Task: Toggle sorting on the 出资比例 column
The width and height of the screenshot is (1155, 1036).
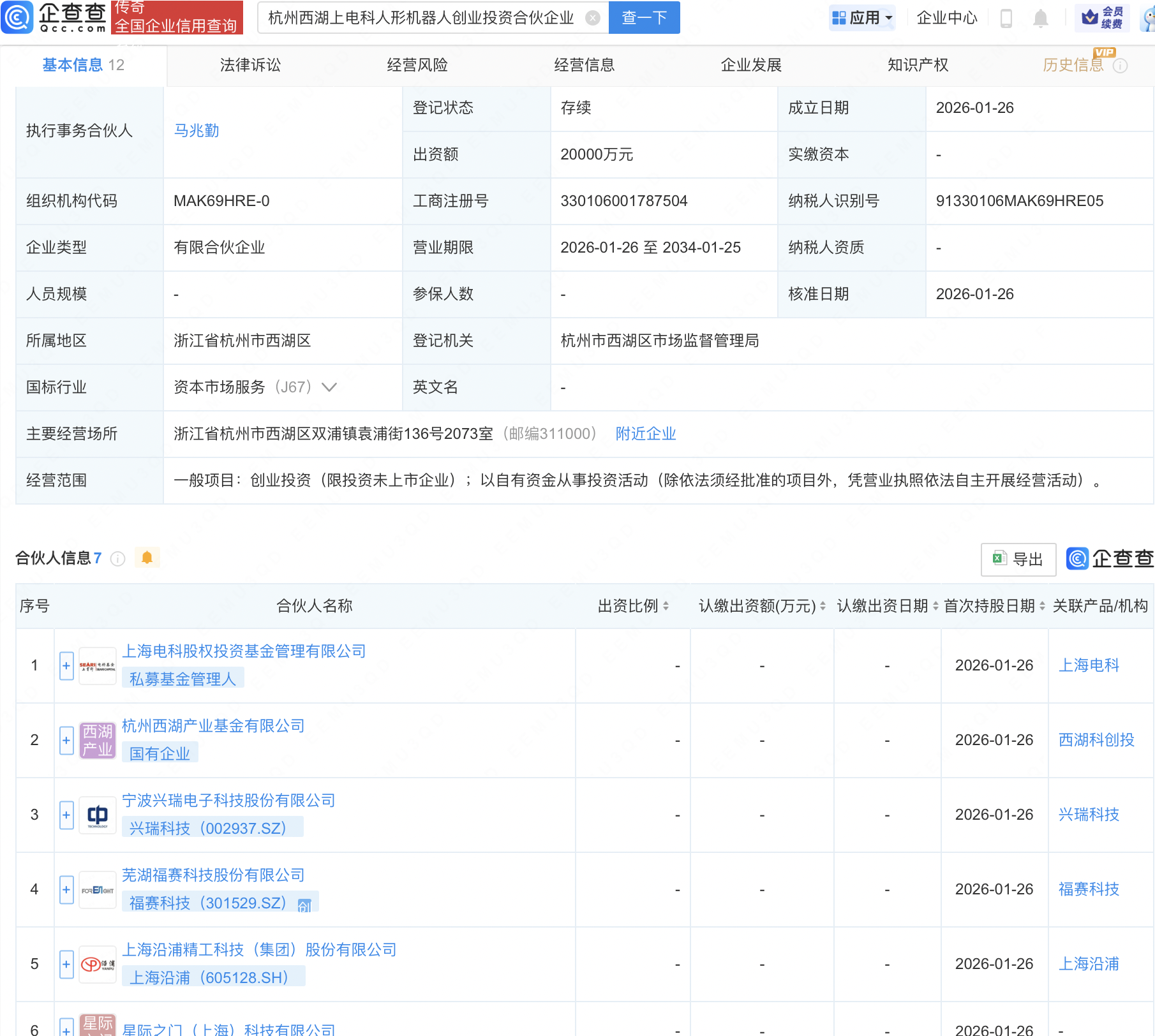Action: pos(666,606)
